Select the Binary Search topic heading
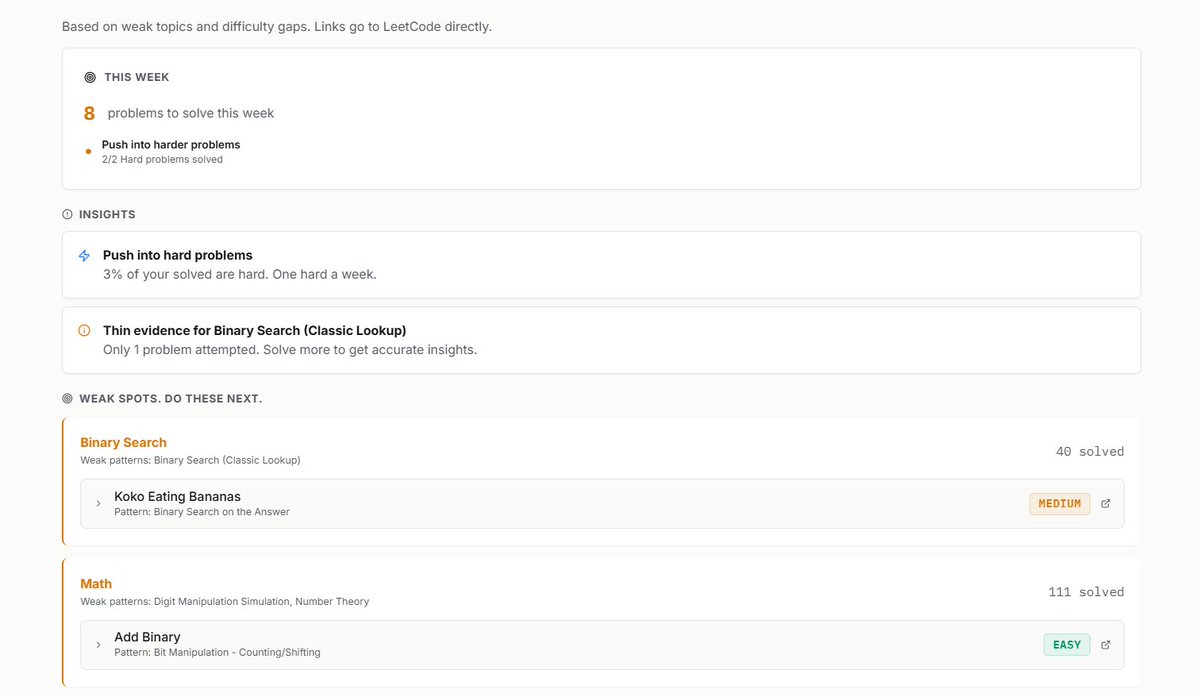This screenshot has width=1200, height=697. (123, 442)
